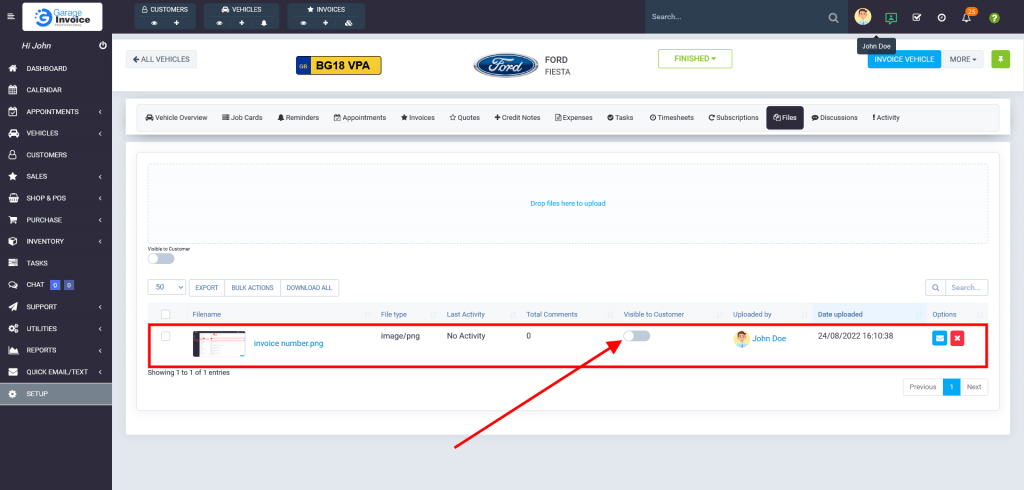Collapse the sidebar with the hamburger icon
This screenshot has width=1024, height=490.
(x=10, y=16)
